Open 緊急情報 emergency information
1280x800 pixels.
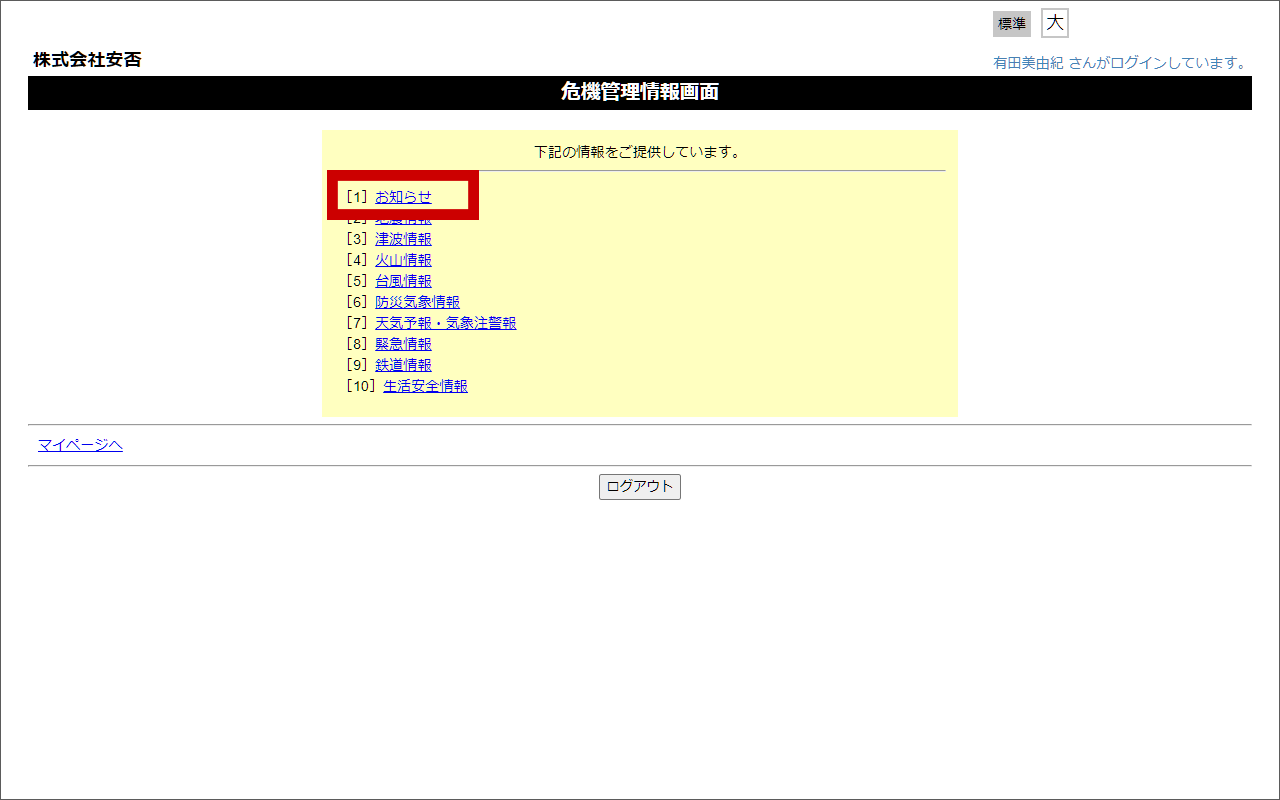click(403, 343)
